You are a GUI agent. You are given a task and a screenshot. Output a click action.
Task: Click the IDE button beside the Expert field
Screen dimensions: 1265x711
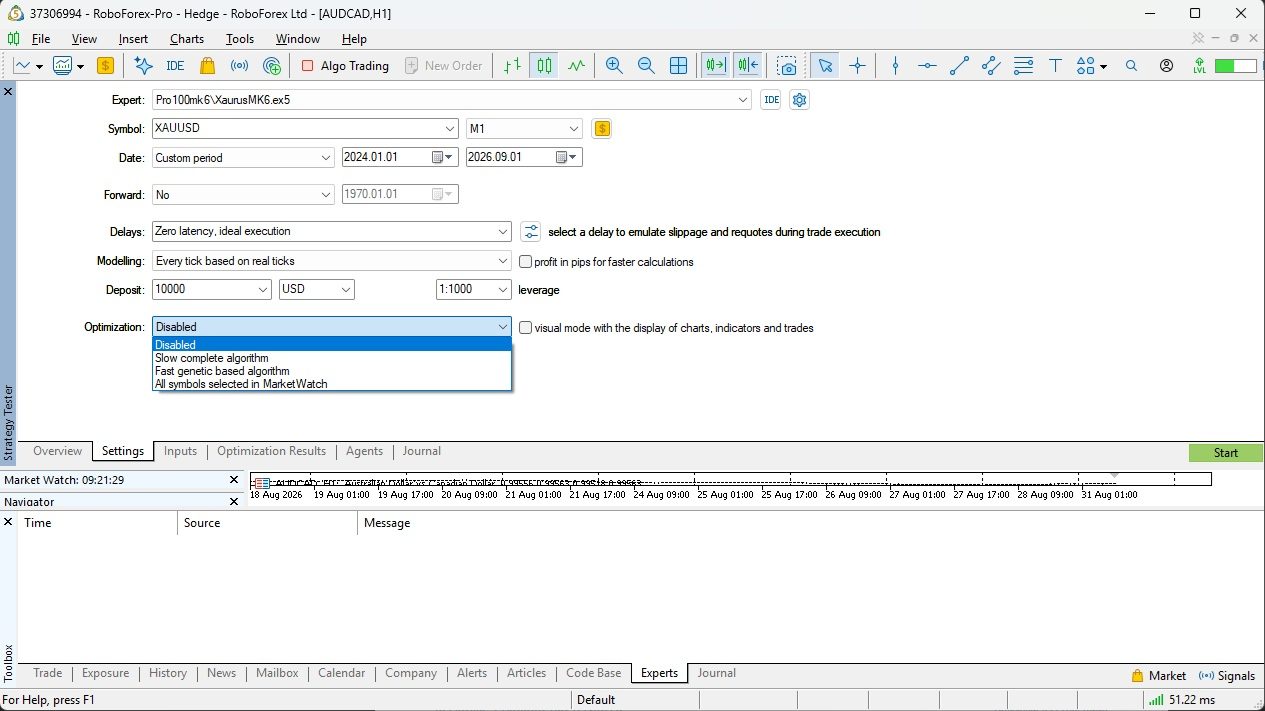771,100
